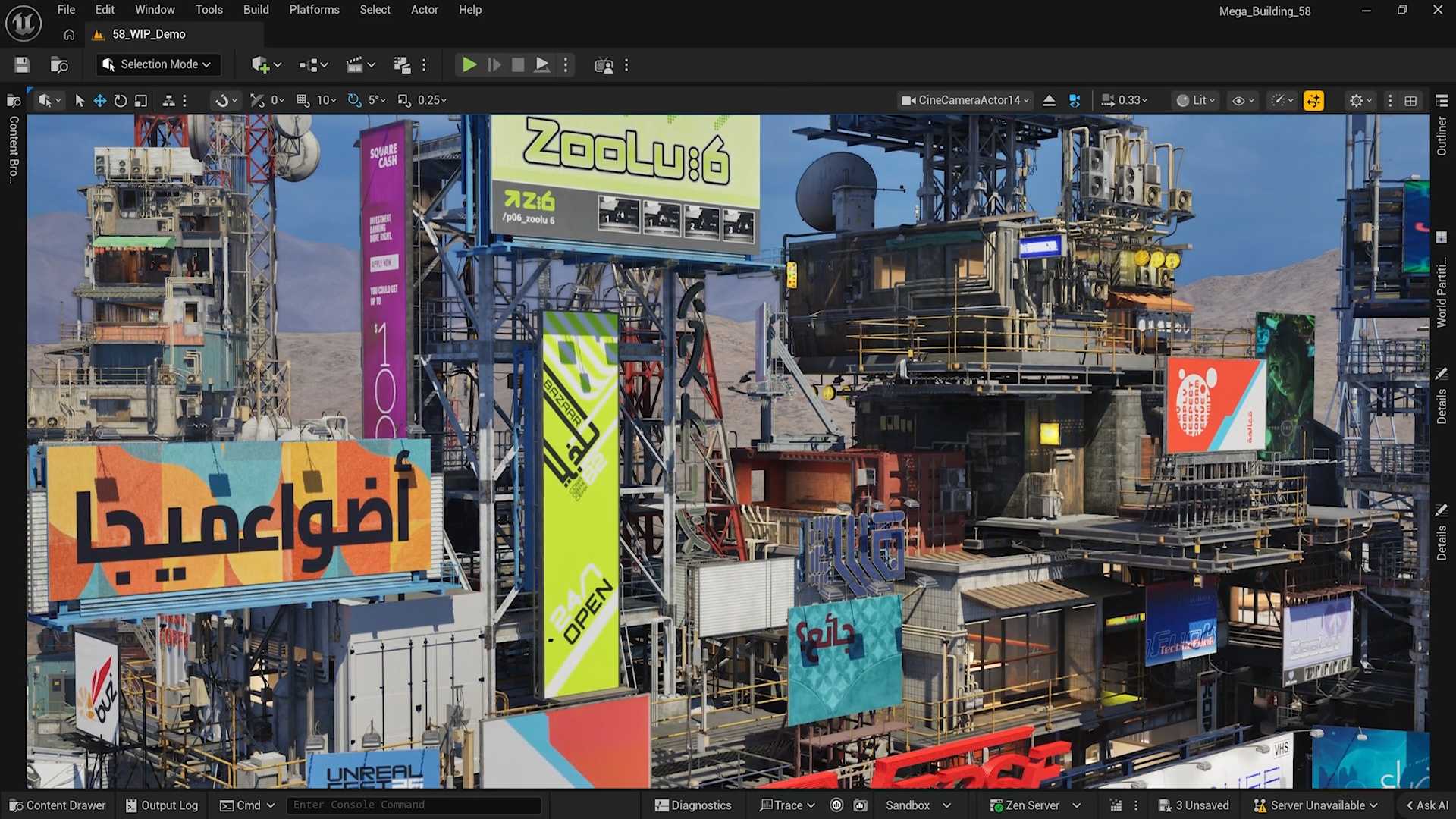Open the select-mode cube dropdown in viewport toolbar
Screen dimensions: 1456x819
point(49,100)
